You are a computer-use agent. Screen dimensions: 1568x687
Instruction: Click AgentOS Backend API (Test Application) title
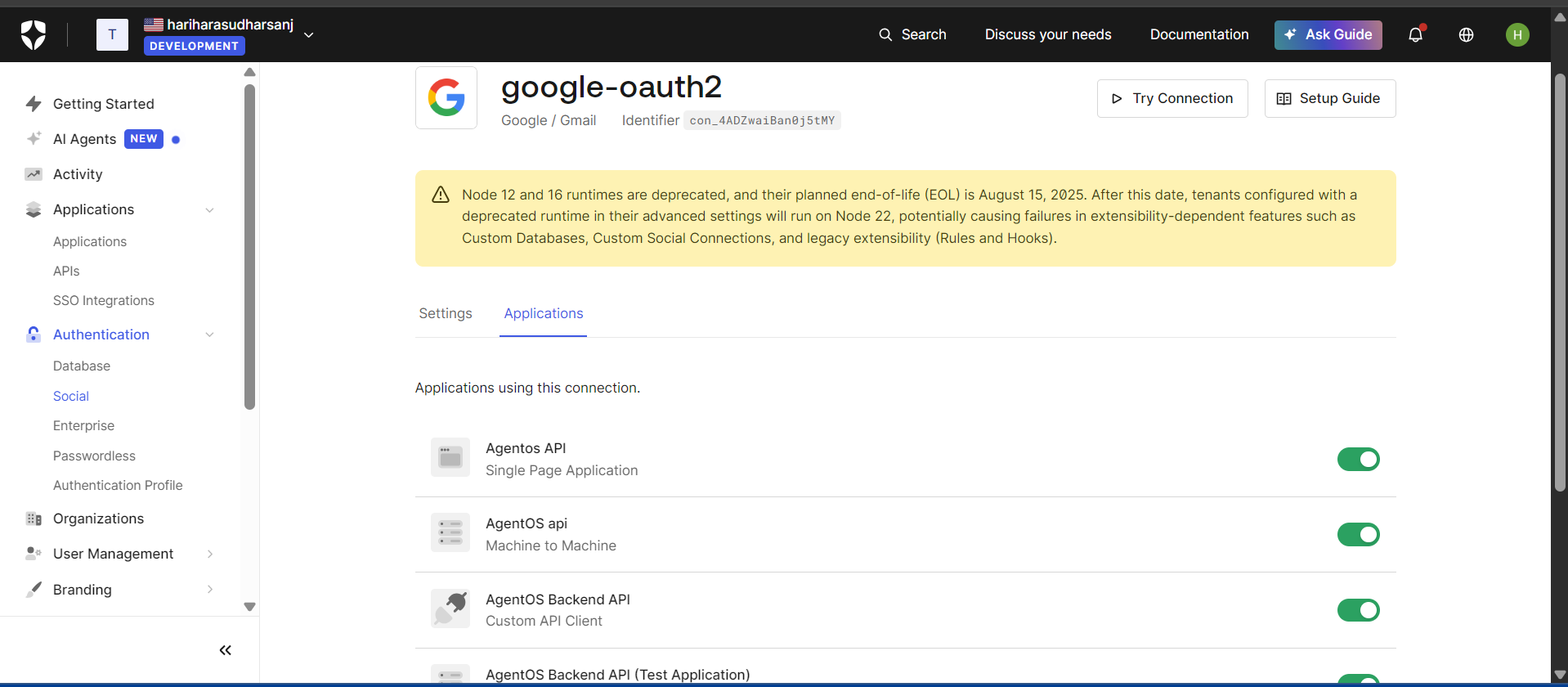[617, 675]
